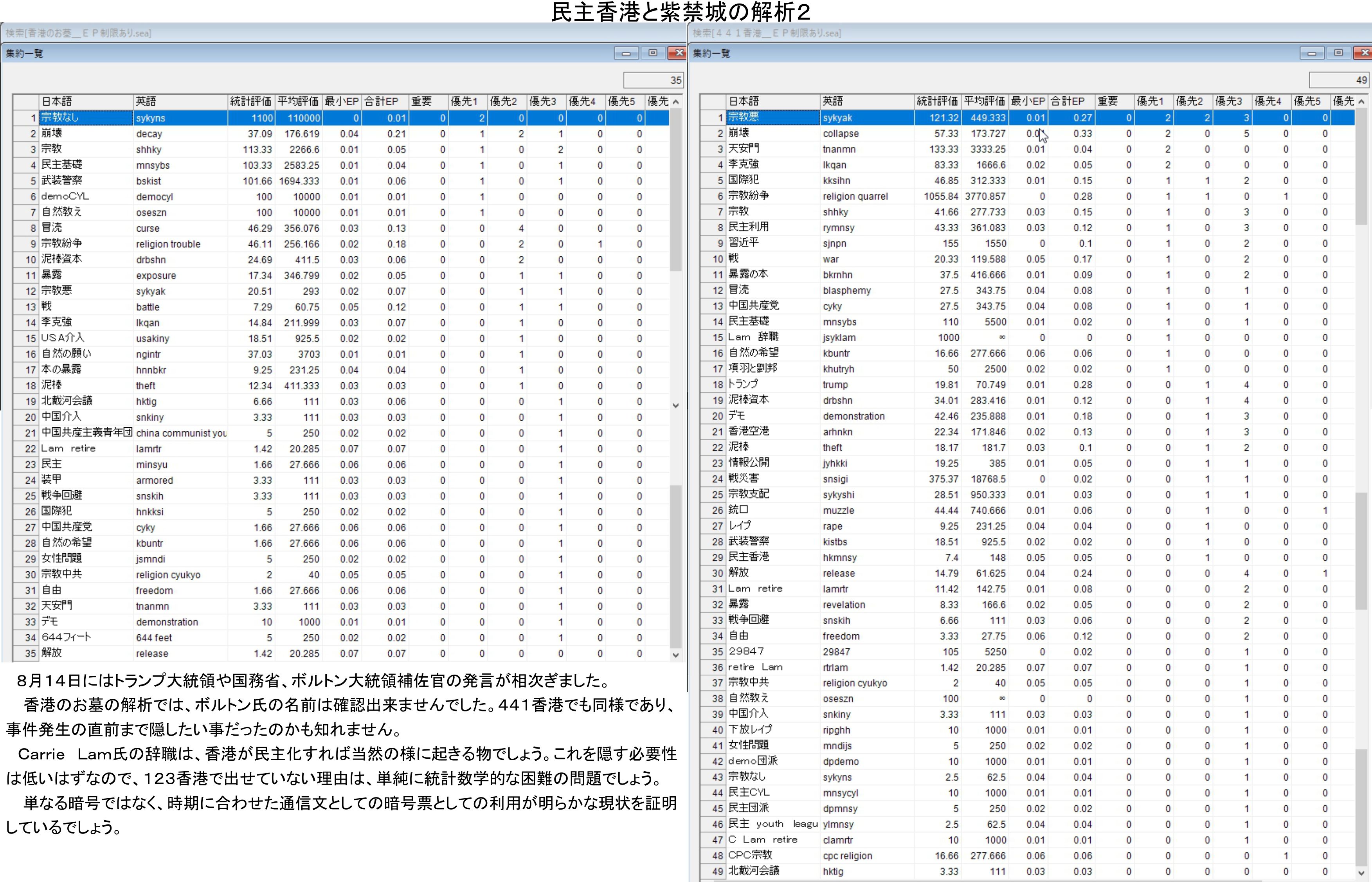This screenshot has height=882, width=1372.
Task: Maximize the left 集約一覧 window
Action: pyautogui.click(x=653, y=53)
